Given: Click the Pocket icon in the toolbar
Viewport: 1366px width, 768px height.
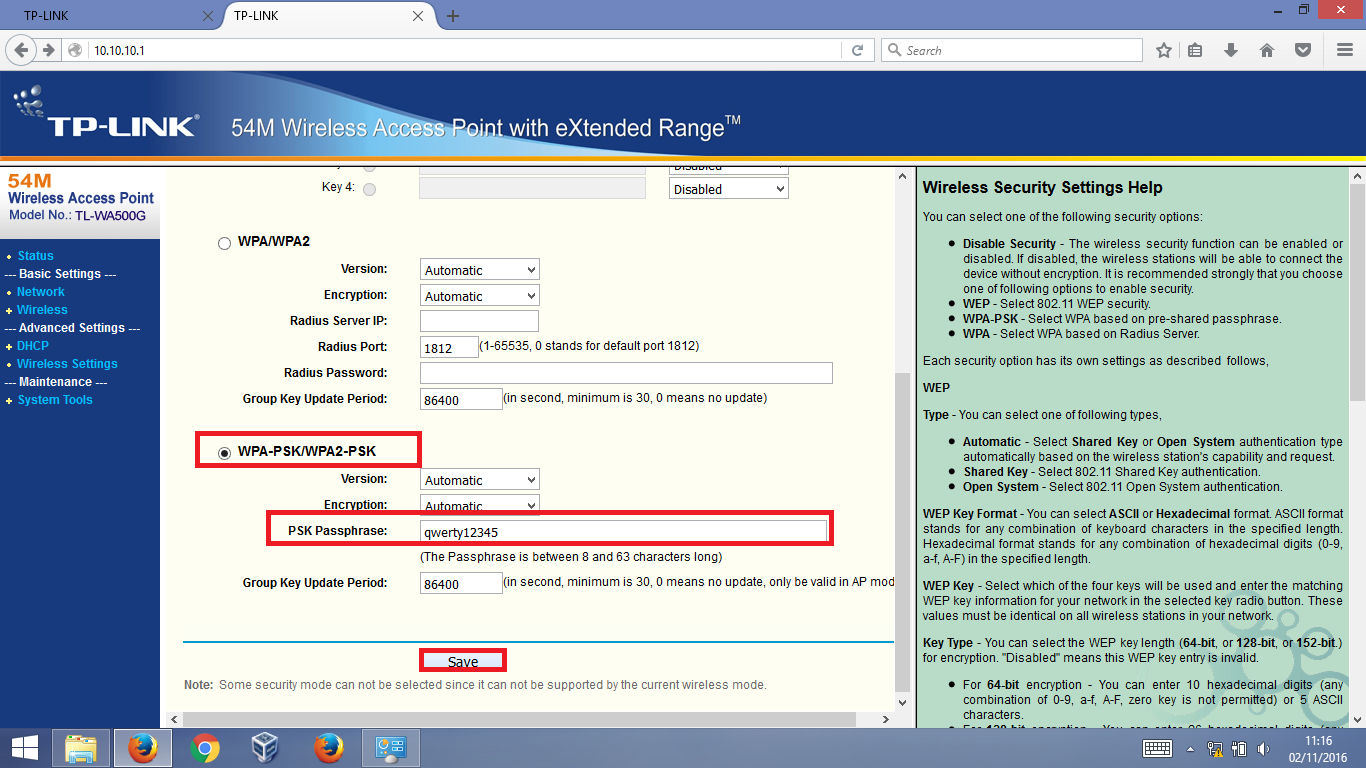Looking at the screenshot, I should 1303,50.
